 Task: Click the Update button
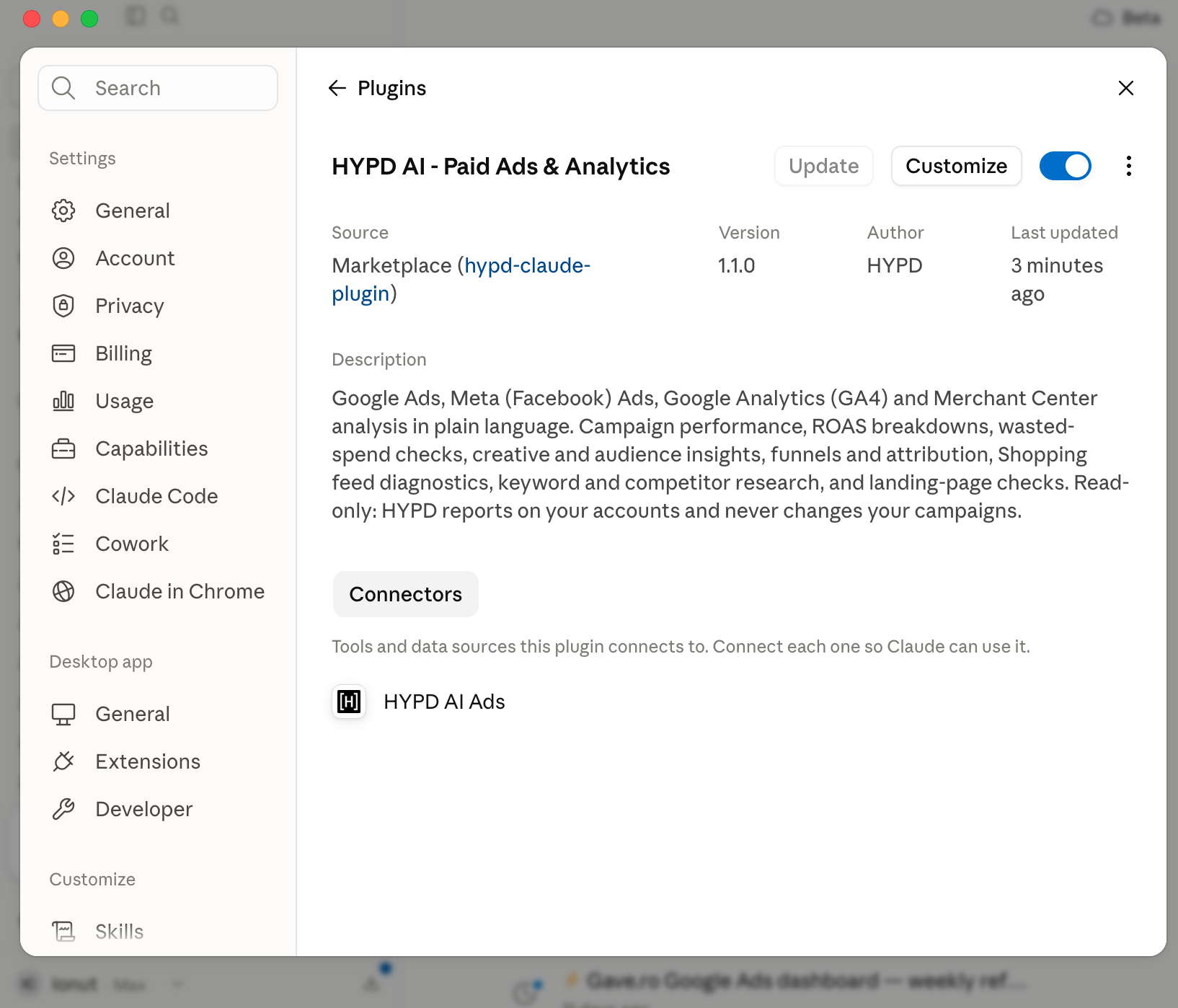(x=824, y=166)
